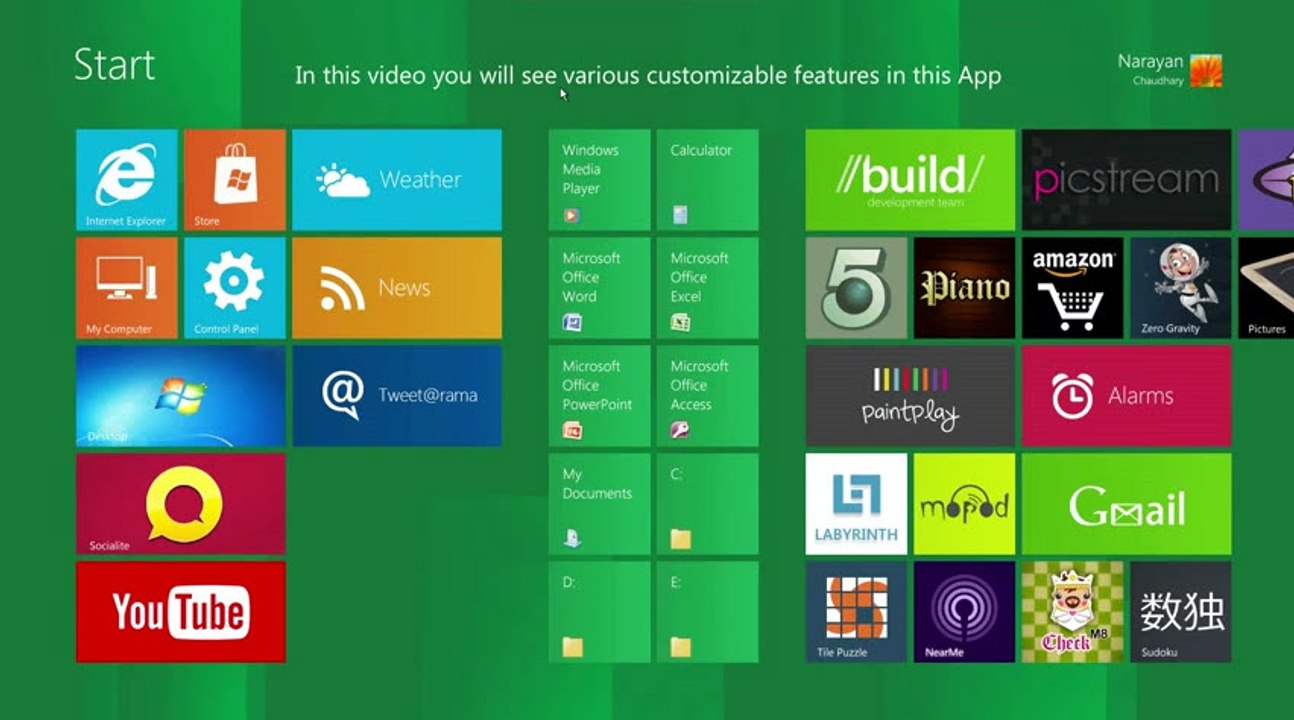Open the NearMe tile
The image size is (1294, 720).
click(x=965, y=612)
